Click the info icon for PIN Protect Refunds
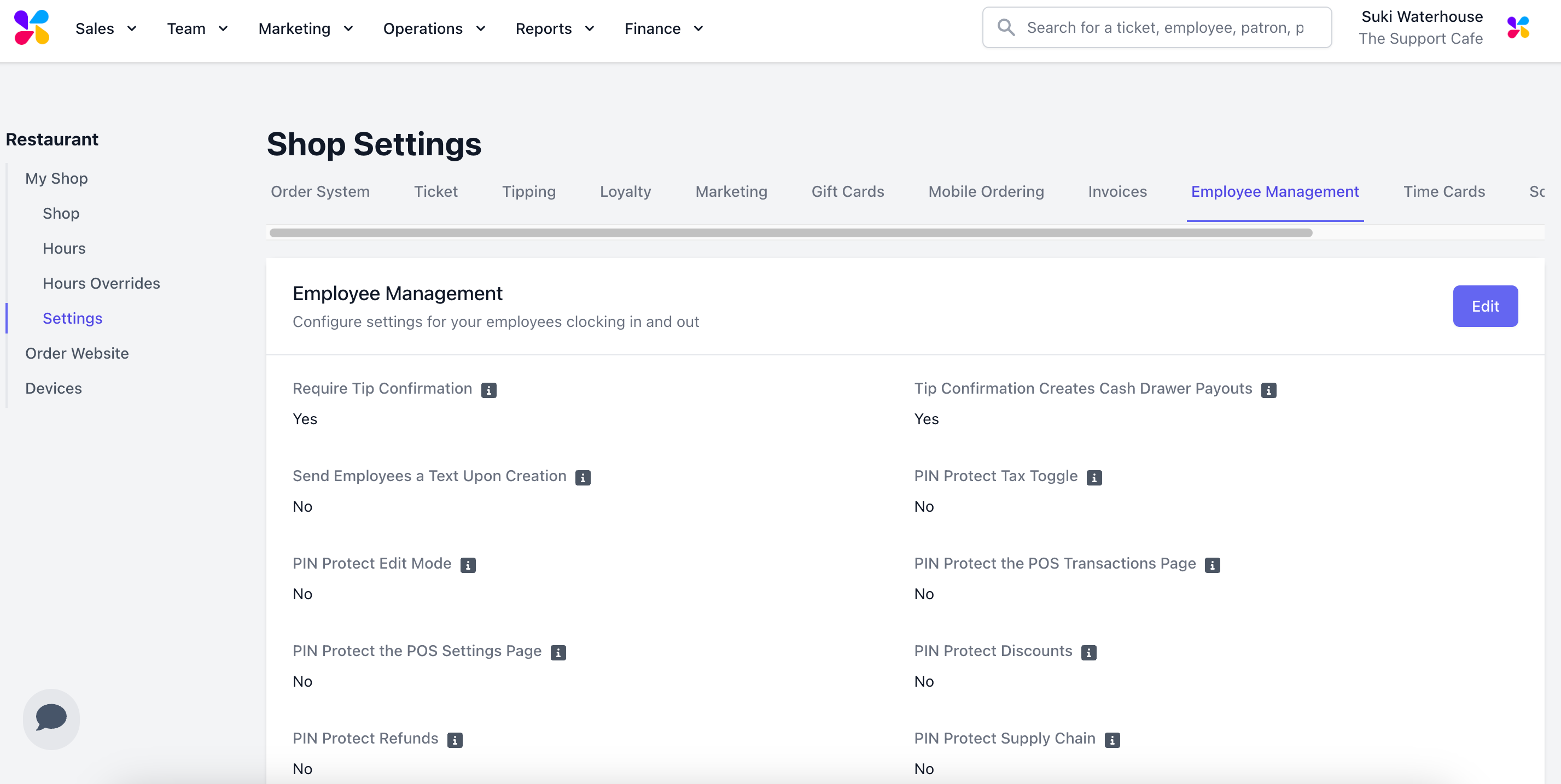The width and height of the screenshot is (1561, 784). 455,740
